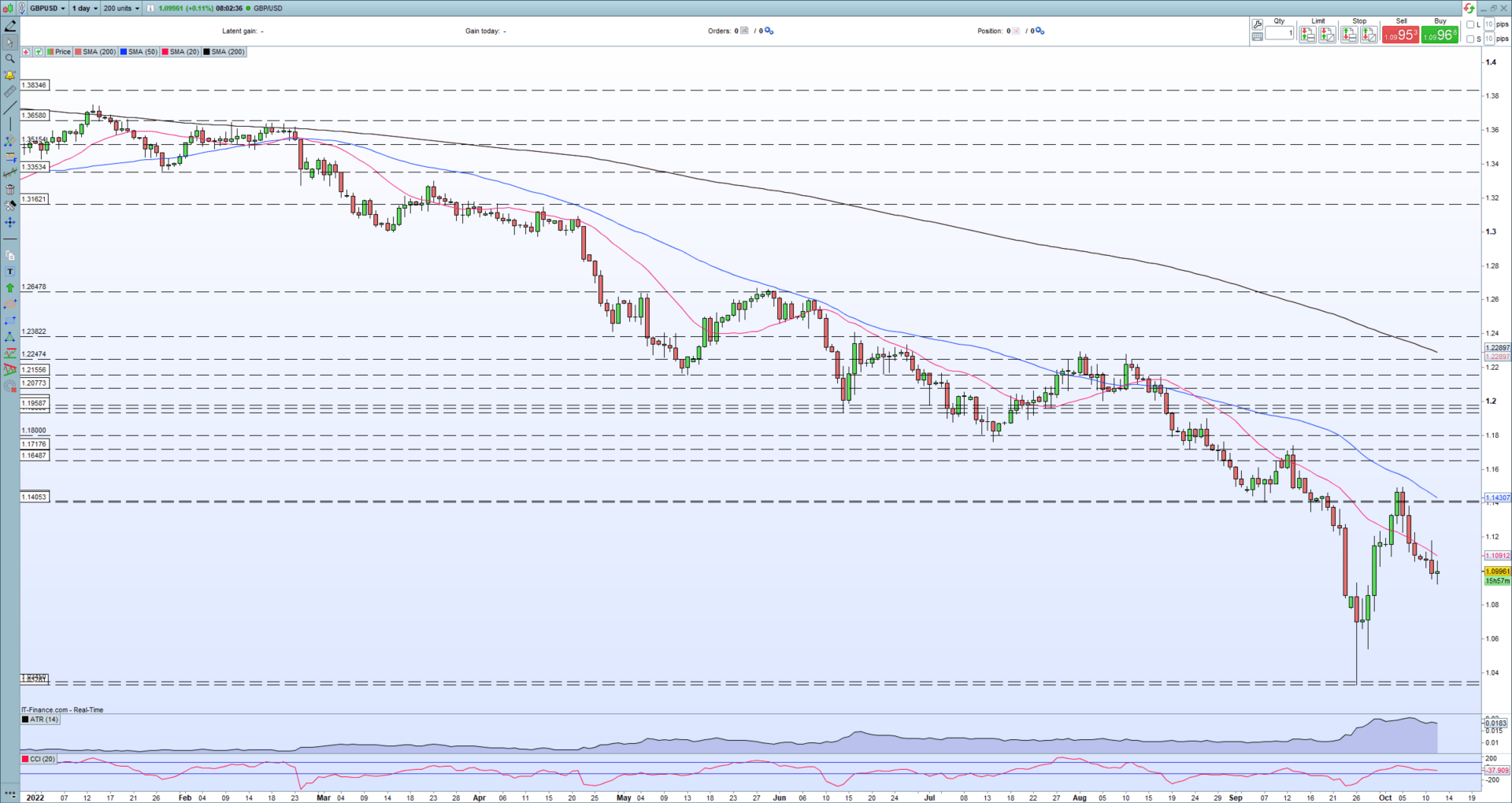
Task: Click first Limit order icon
Action: [x=1307, y=35]
